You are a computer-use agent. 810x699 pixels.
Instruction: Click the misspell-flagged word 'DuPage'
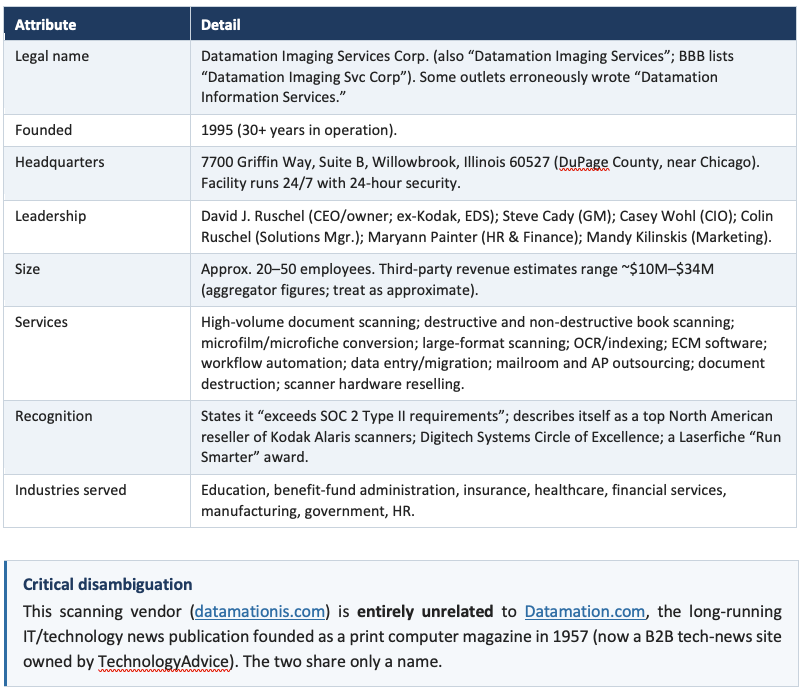[584, 163]
